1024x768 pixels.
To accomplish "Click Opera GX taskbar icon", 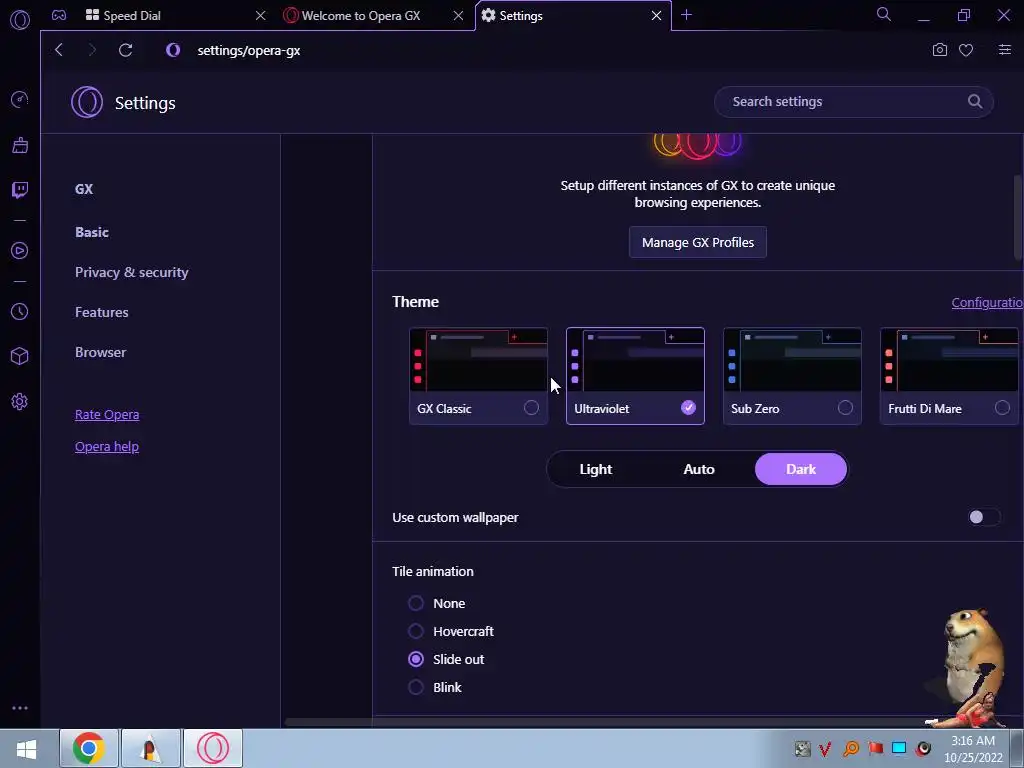I will click(x=213, y=748).
